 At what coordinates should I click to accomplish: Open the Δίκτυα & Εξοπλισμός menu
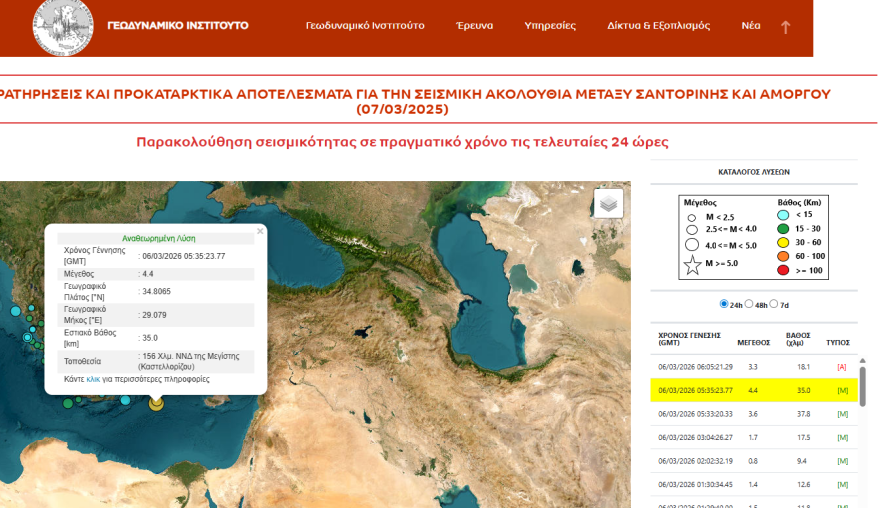coord(658,25)
